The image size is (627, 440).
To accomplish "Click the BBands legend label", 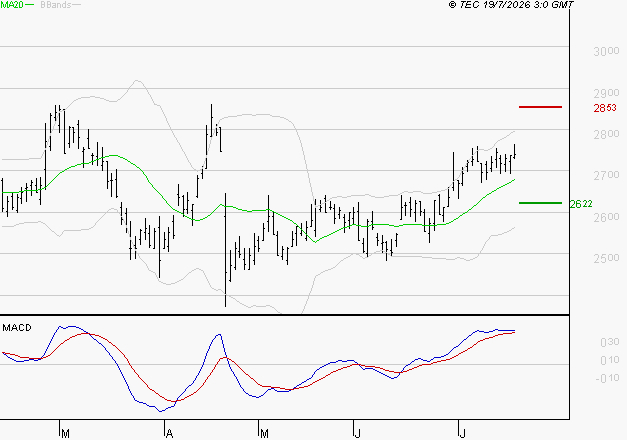I will tap(56, 4).
